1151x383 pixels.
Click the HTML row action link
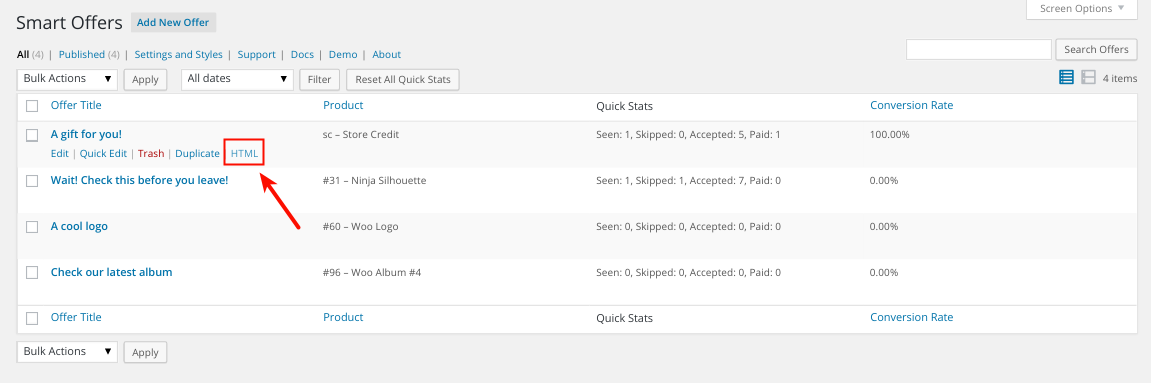coord(244,153)
